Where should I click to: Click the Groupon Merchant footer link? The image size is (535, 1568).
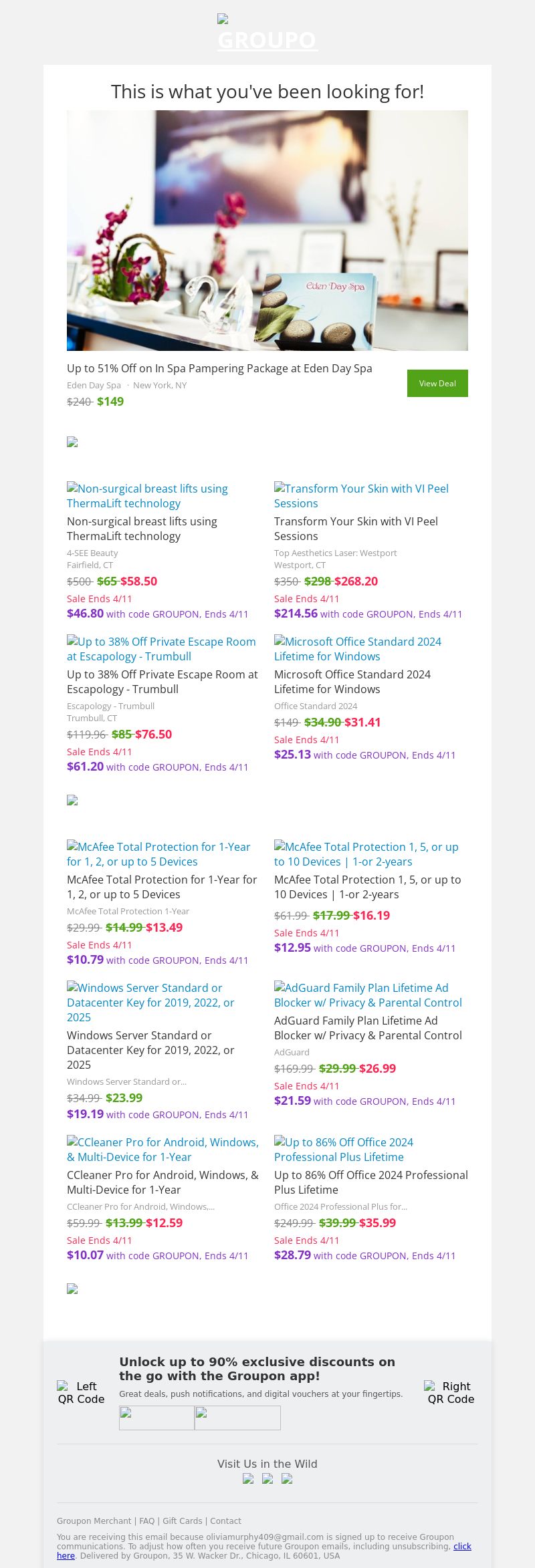point(94,1521)
